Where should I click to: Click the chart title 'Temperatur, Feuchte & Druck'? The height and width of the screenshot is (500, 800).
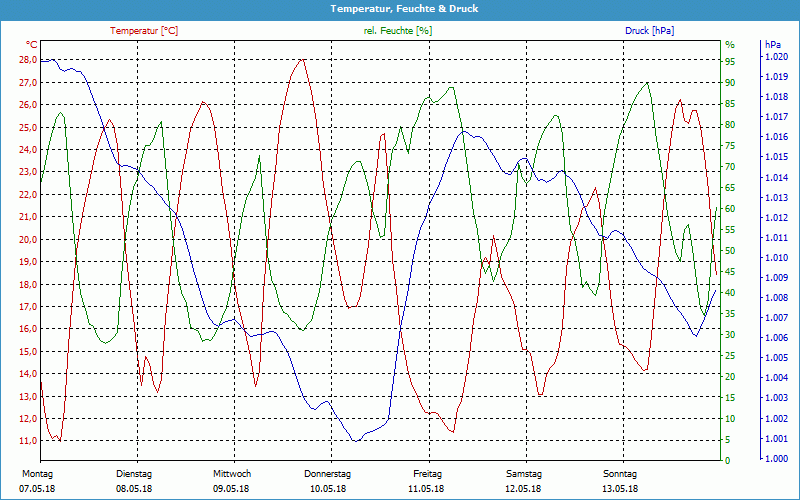pyautogui.click(x=404, y=9)
